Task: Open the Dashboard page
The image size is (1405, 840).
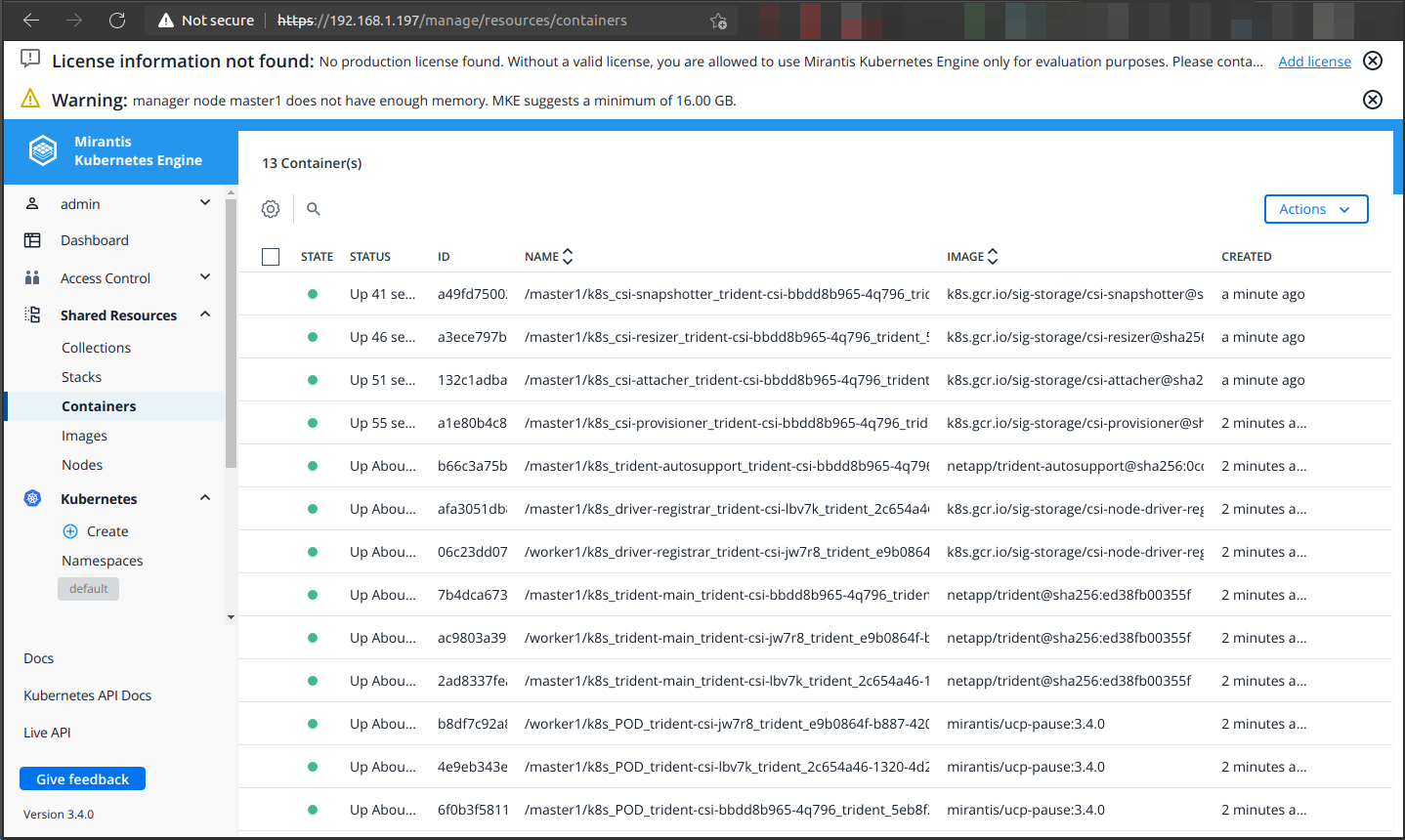Action: 95,240
